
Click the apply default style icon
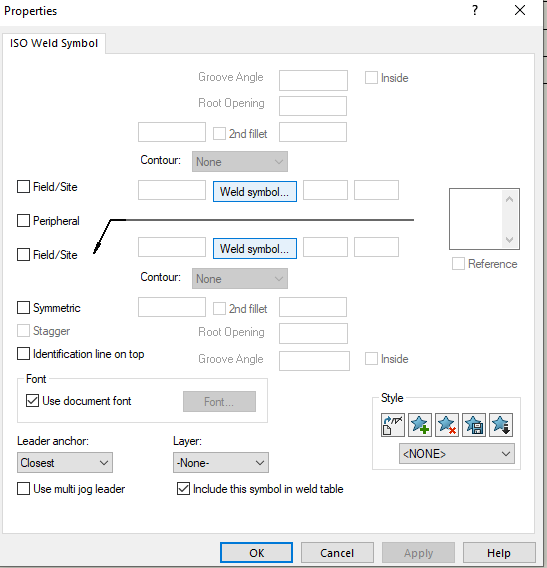393,425
